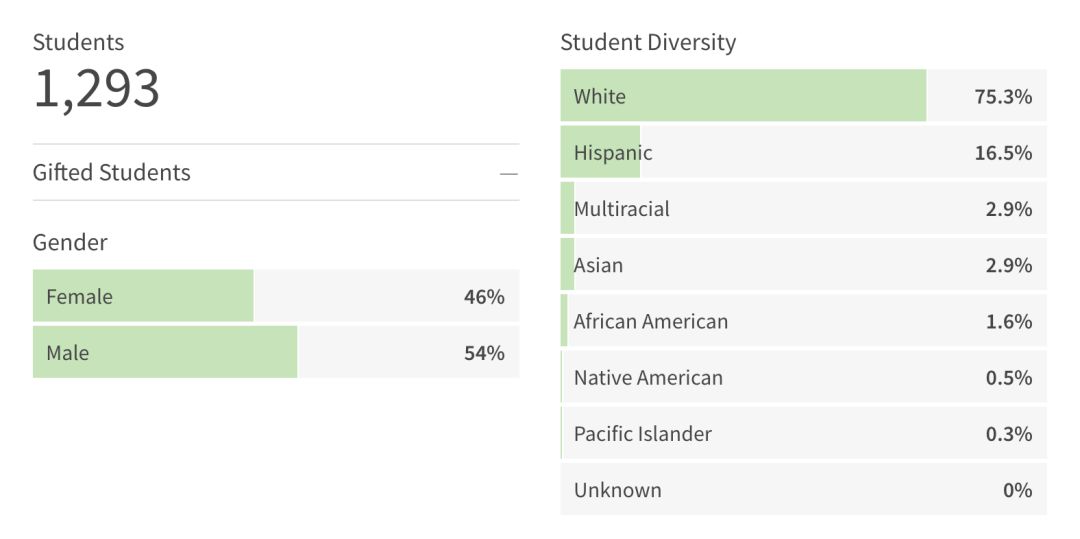Click the Students heading
Image resolution: width=1080 pixels, height=539 pixels.
(78, 42)
